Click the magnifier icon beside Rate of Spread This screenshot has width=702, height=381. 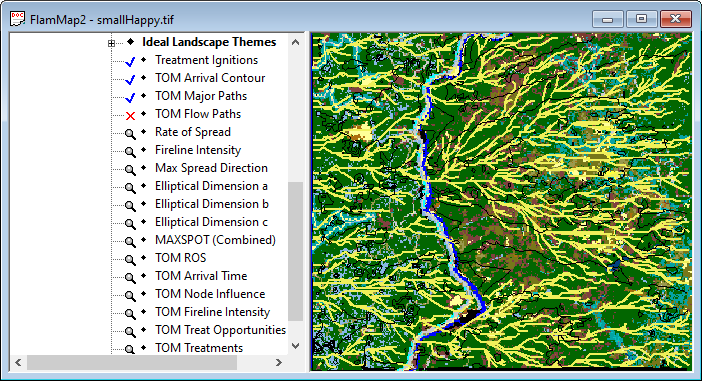130,133
